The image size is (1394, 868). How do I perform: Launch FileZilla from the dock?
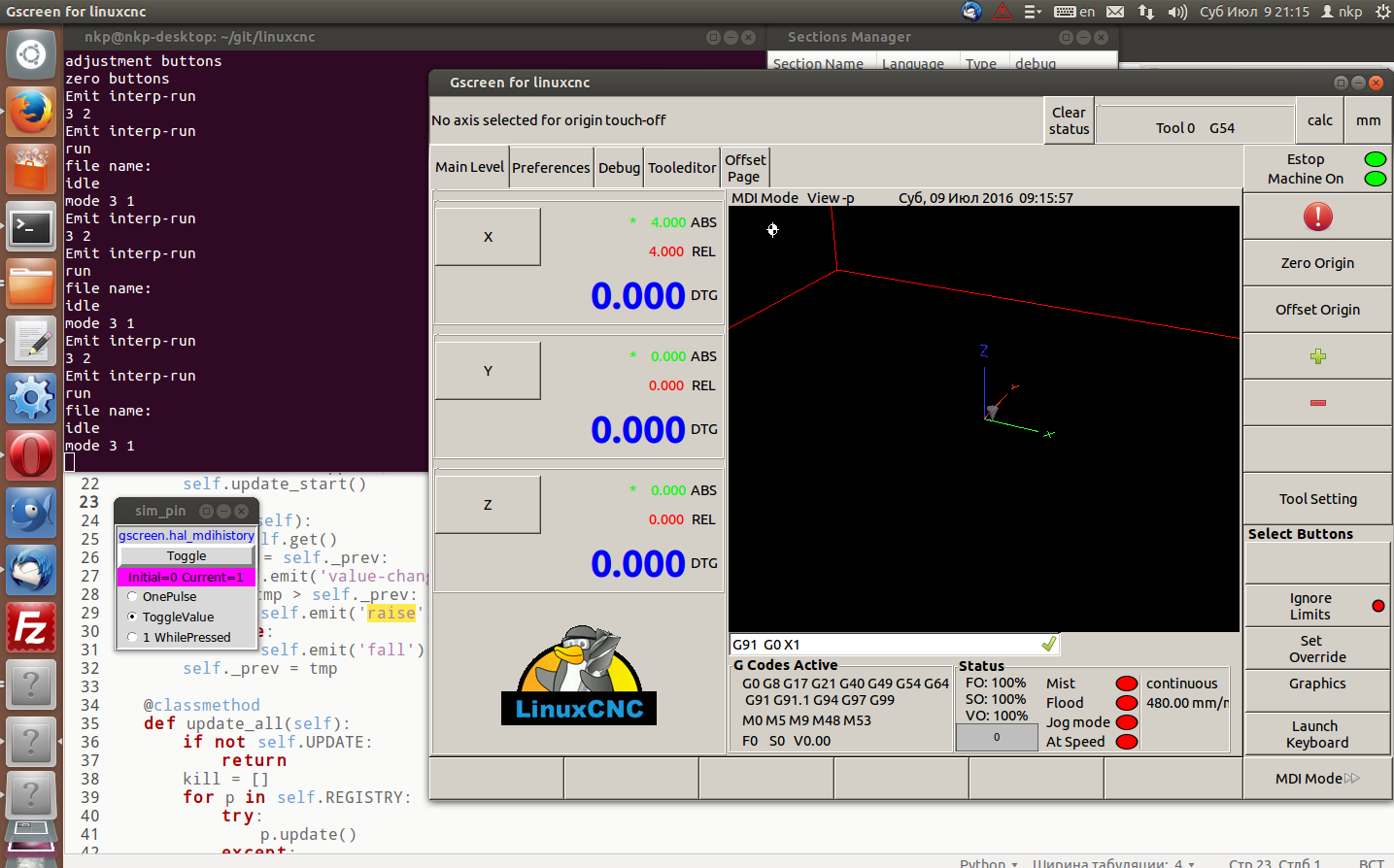pos(31,627)
